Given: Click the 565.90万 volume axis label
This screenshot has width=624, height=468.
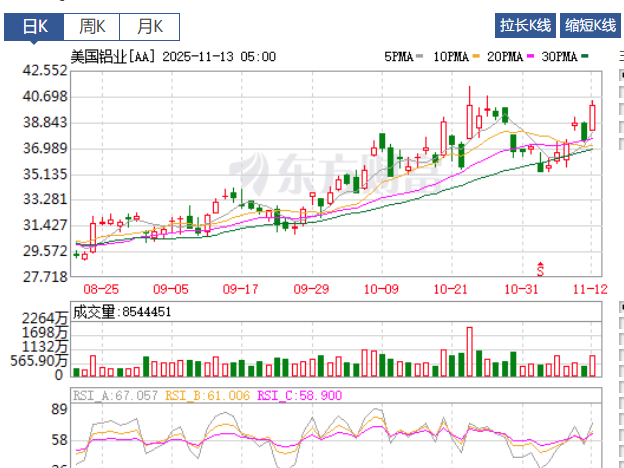Looking at the screenshot, I should coord(39,361).
